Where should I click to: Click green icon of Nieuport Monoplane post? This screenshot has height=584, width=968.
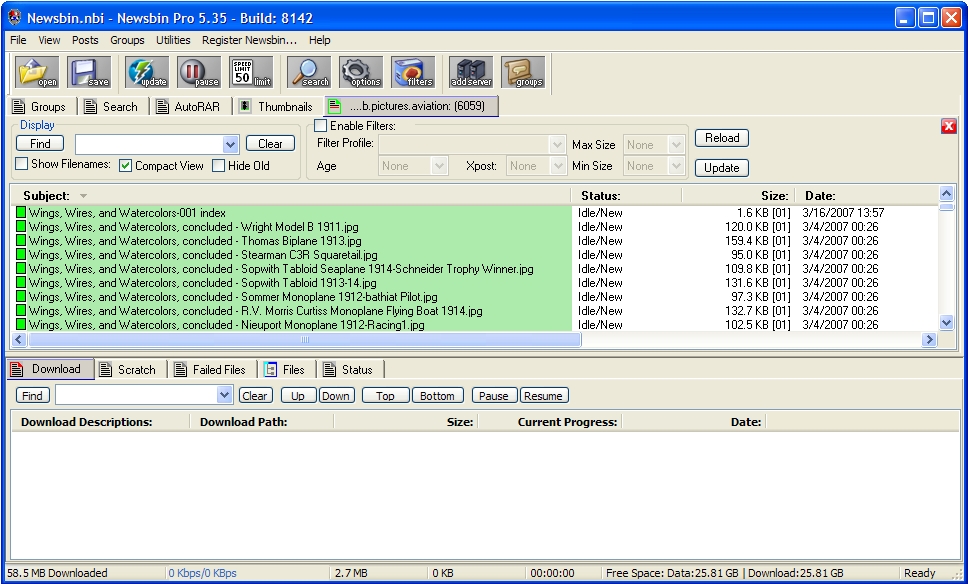click(x=21, y=325)
